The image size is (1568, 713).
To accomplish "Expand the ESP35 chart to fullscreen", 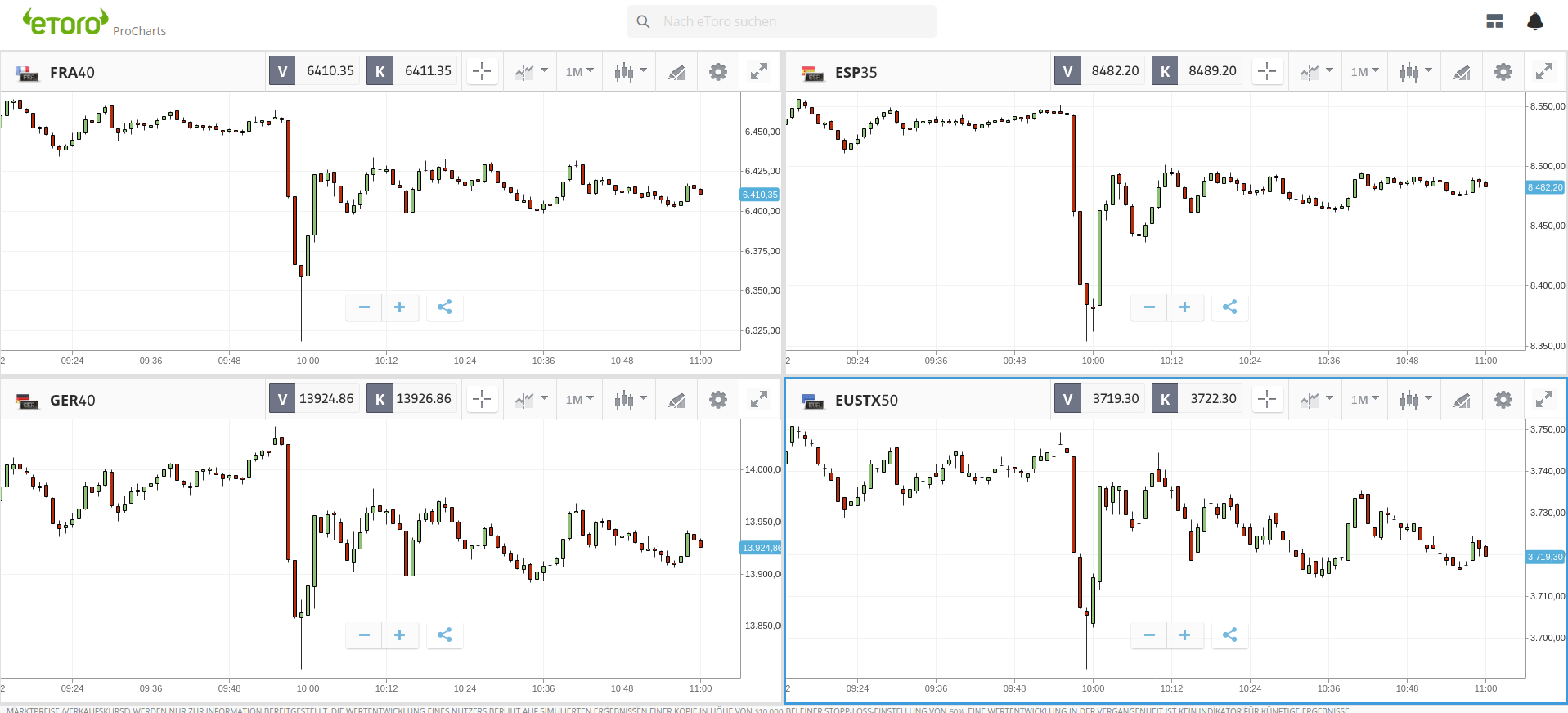I will point(1544,72).
